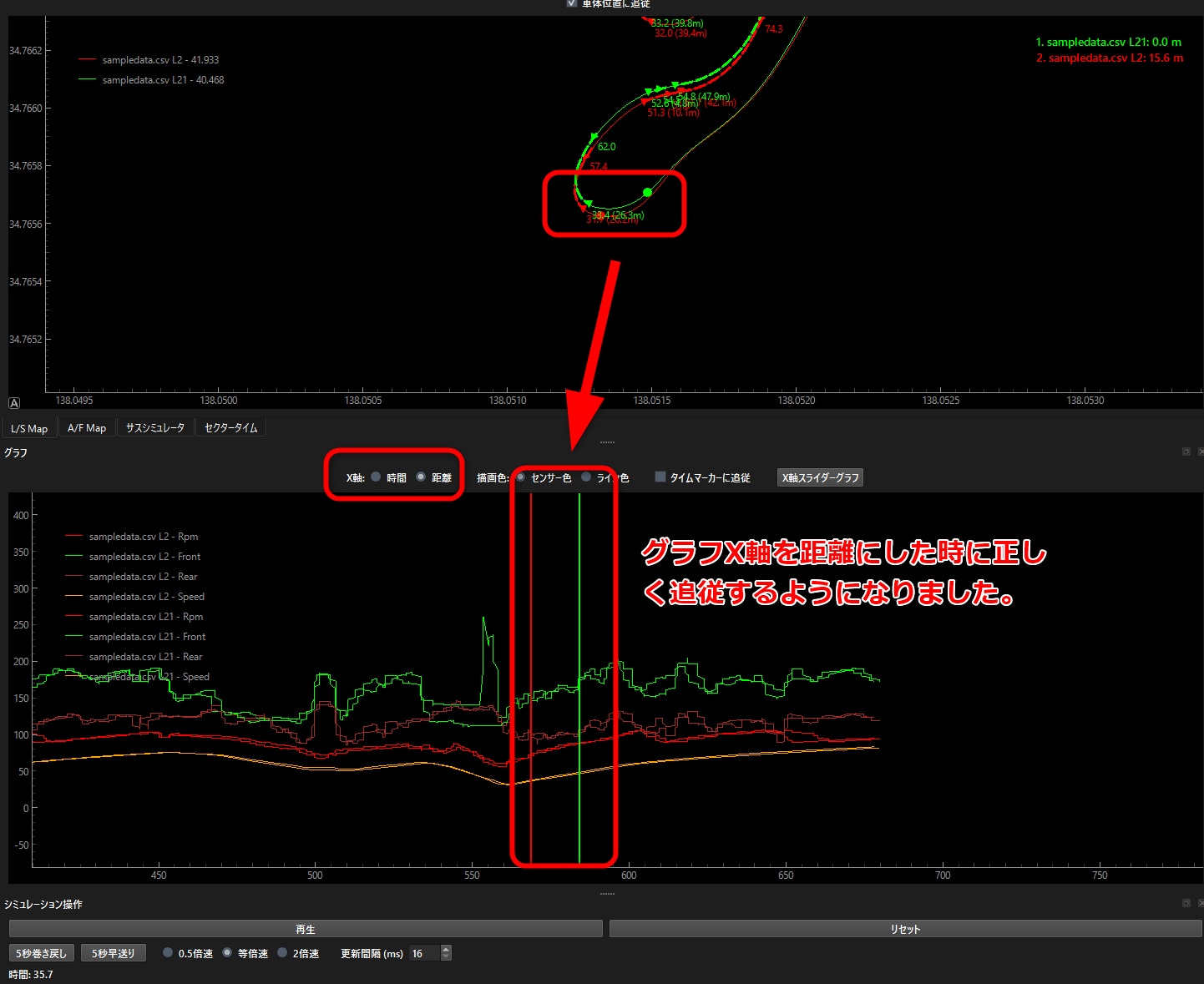Click graph legend 'sampledata.csv L21 - Front'
Screen dimensions: 1204x984
click(x=135, y=637)
